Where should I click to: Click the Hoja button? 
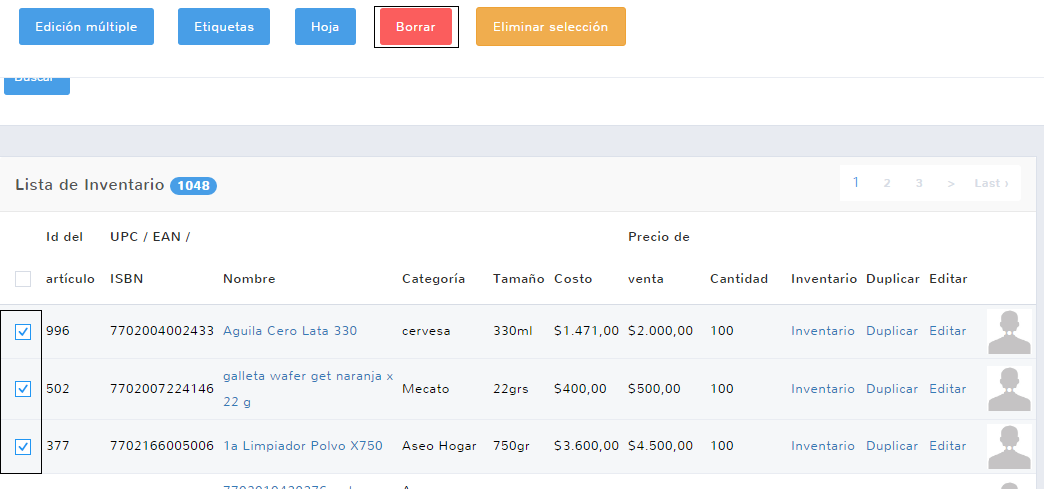click(x=325, y=27)
